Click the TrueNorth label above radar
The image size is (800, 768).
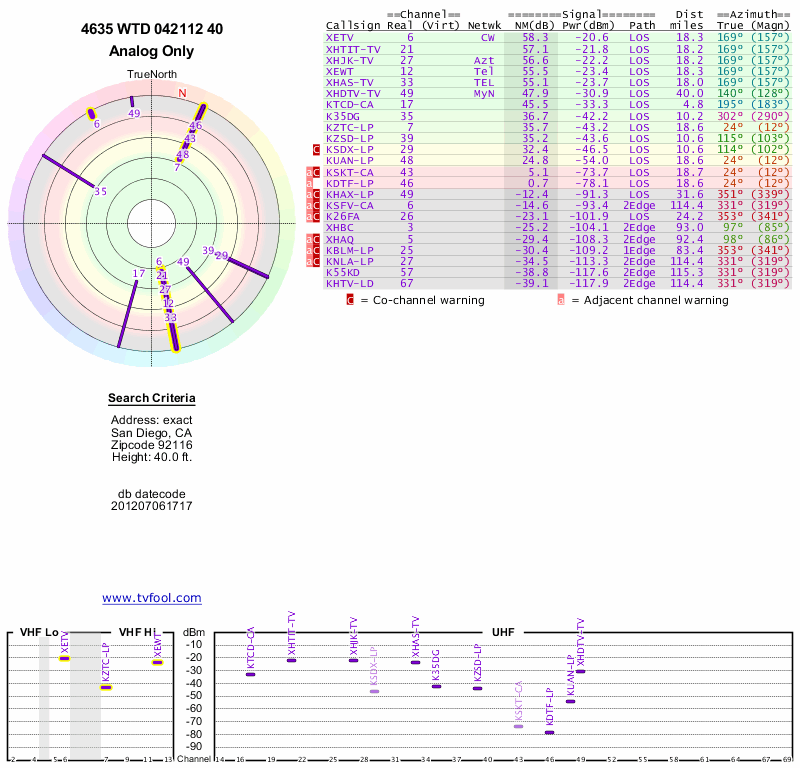pyautogui.click(x=152, y=75)
